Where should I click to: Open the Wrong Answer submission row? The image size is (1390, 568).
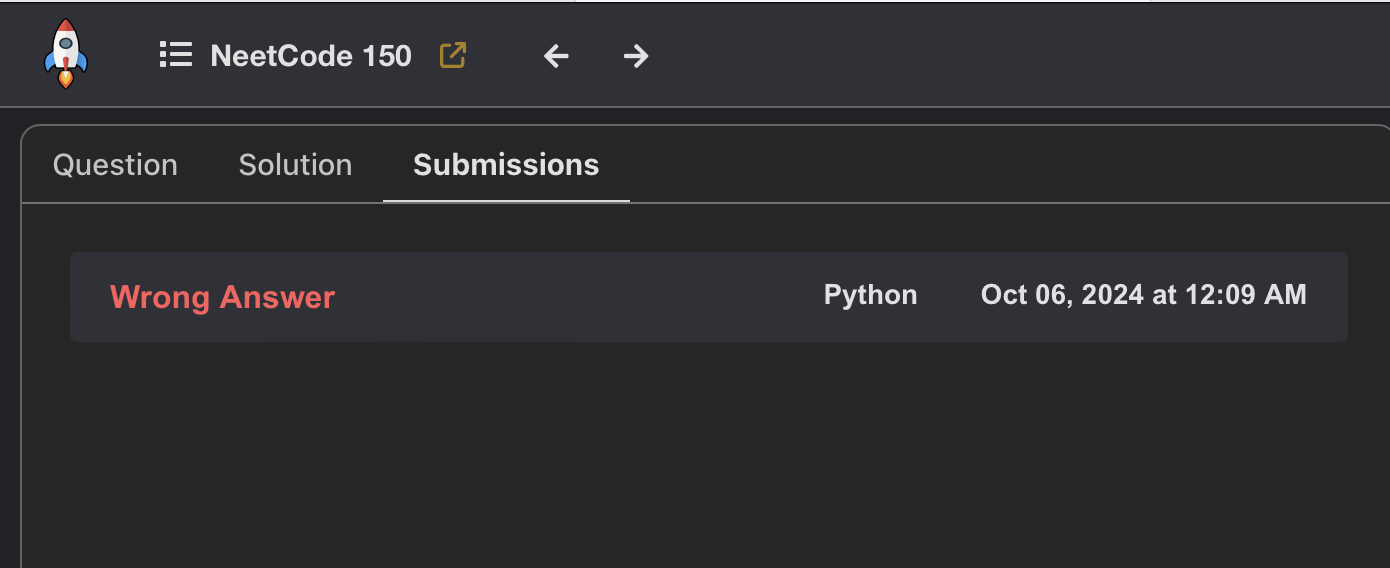708,297
